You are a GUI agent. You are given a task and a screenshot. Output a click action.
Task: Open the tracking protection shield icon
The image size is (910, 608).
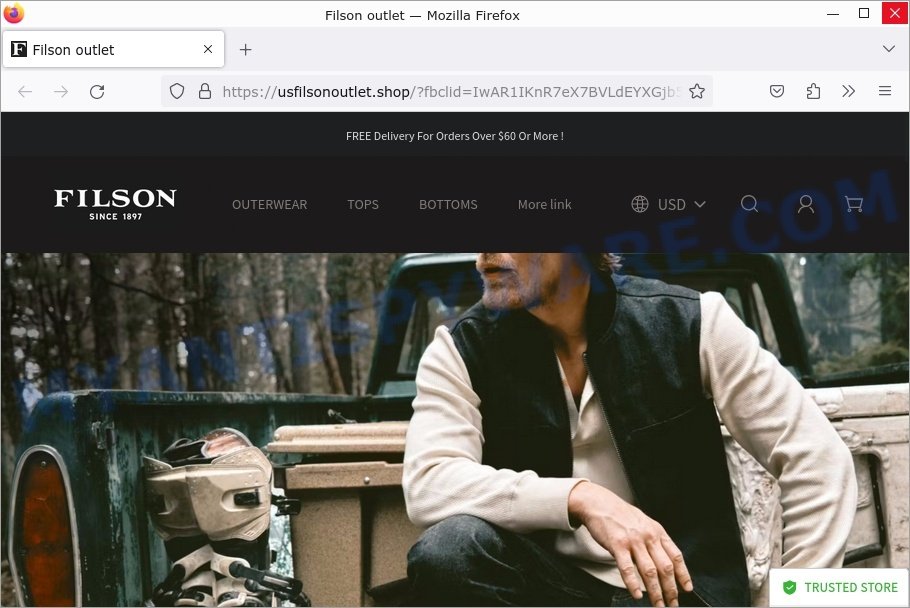(x=177, y=91)
